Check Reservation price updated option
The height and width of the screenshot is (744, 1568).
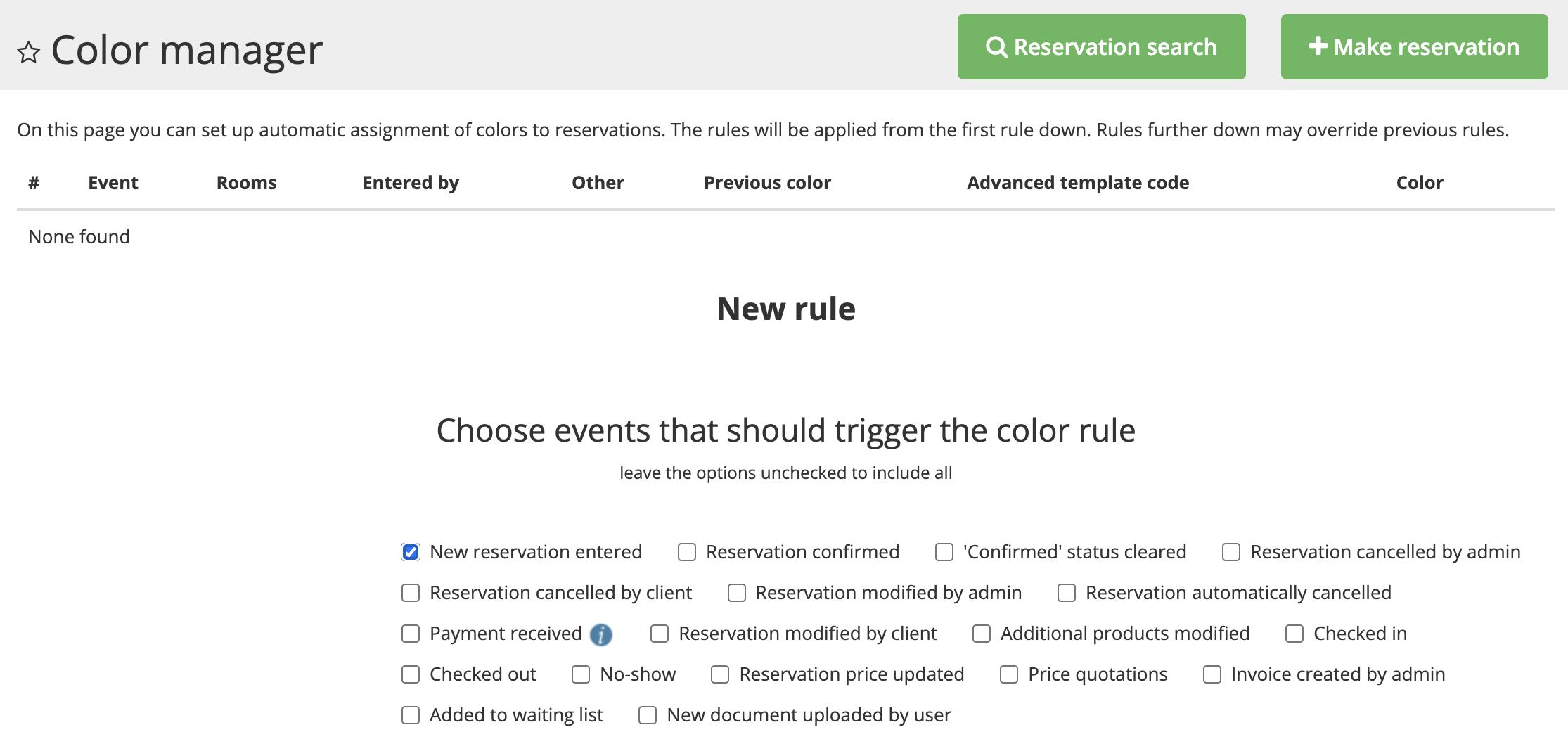pos(720,674)
